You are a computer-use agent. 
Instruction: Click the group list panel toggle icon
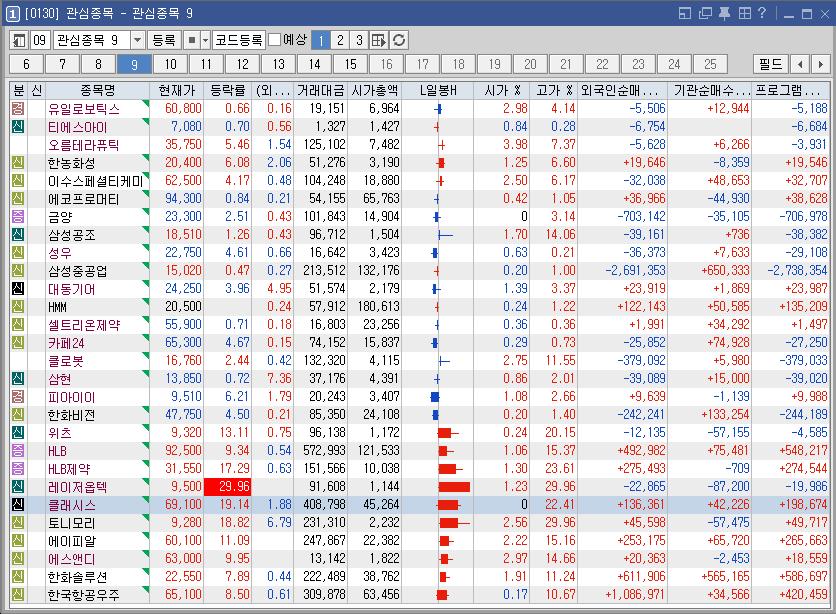click(x=19, y=41)
